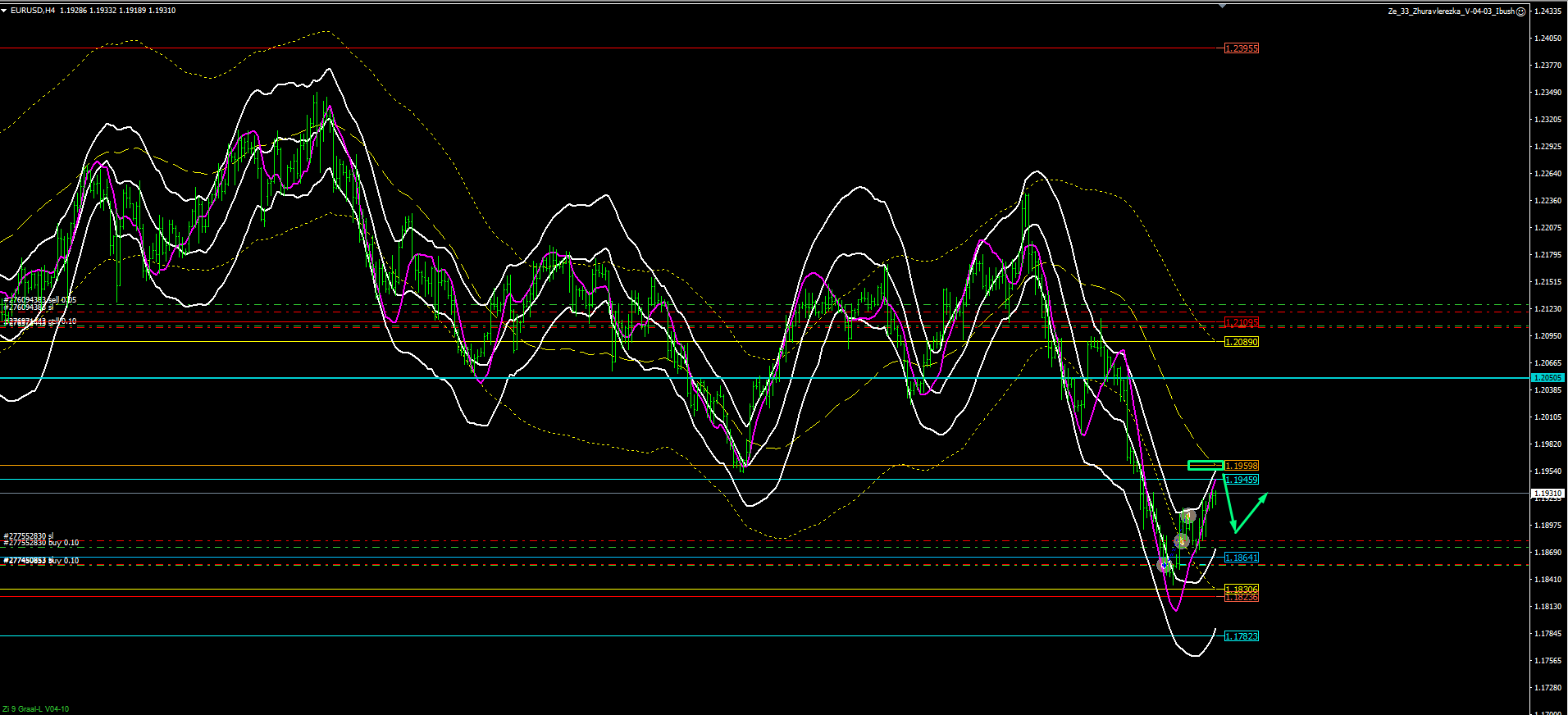Click the Zi 9 Graal-L V04-10 indicator label
The image size is (1568, 715).
coord(36,709)
